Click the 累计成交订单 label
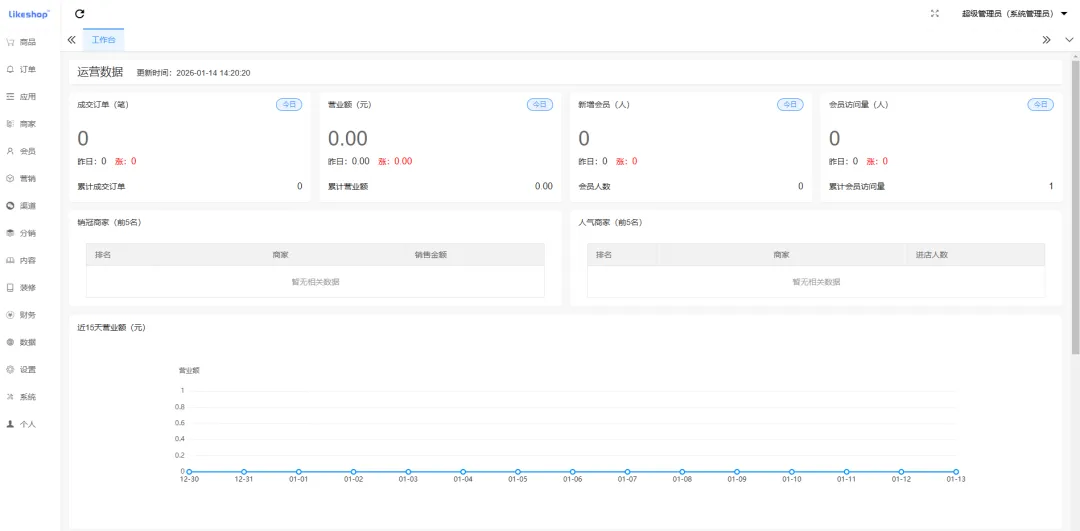 point(101,186)
